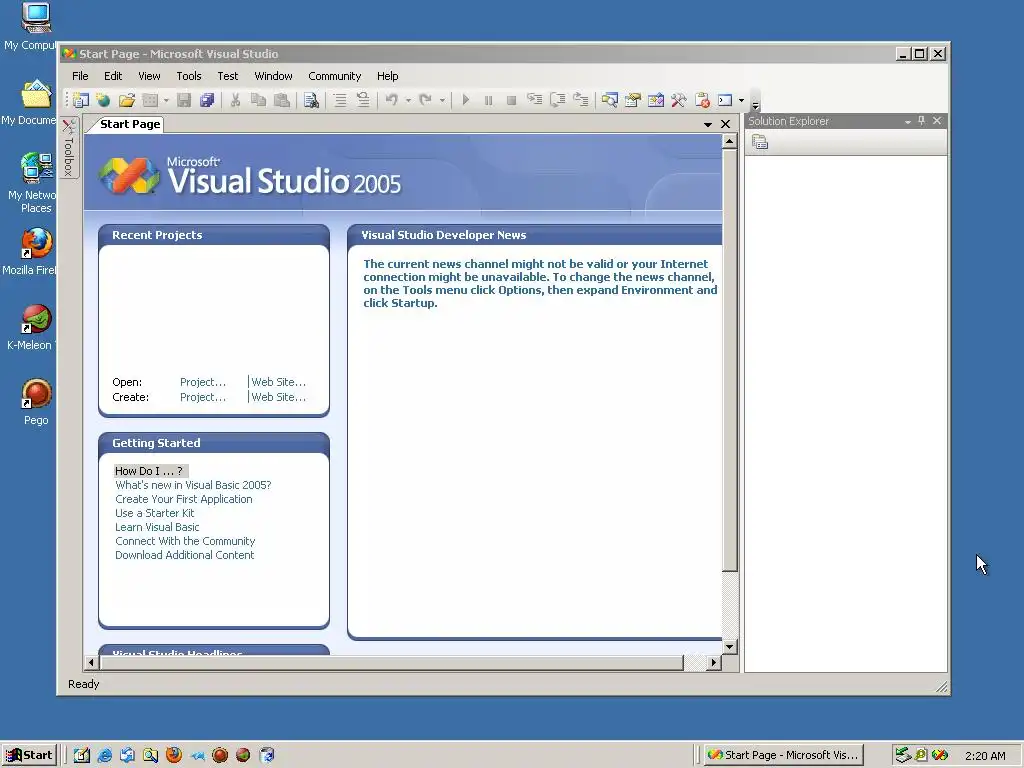1024x768 pixels.
Task: Click the Uncomment lines icon
Action: 363,100
